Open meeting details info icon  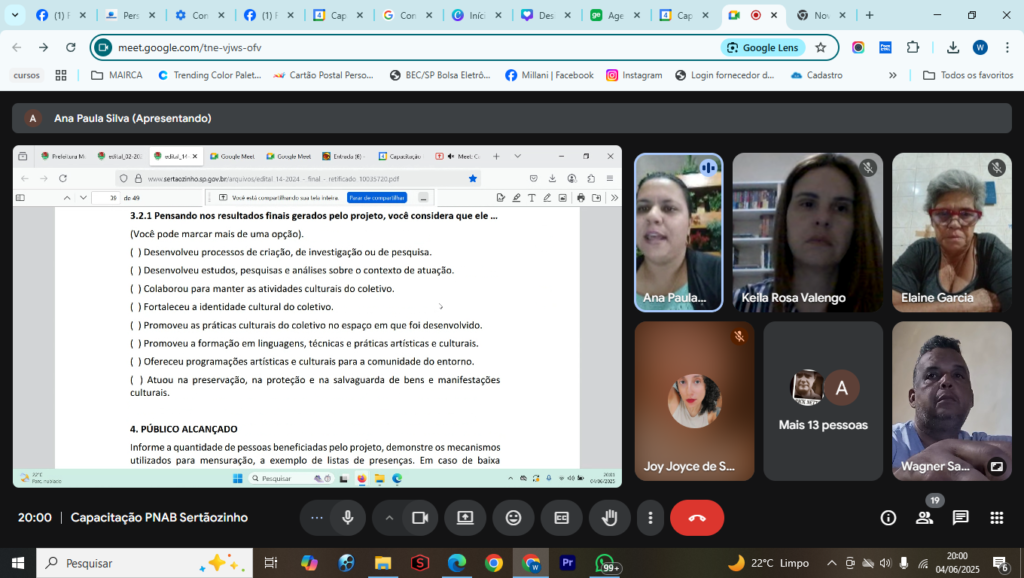point(888,517)
